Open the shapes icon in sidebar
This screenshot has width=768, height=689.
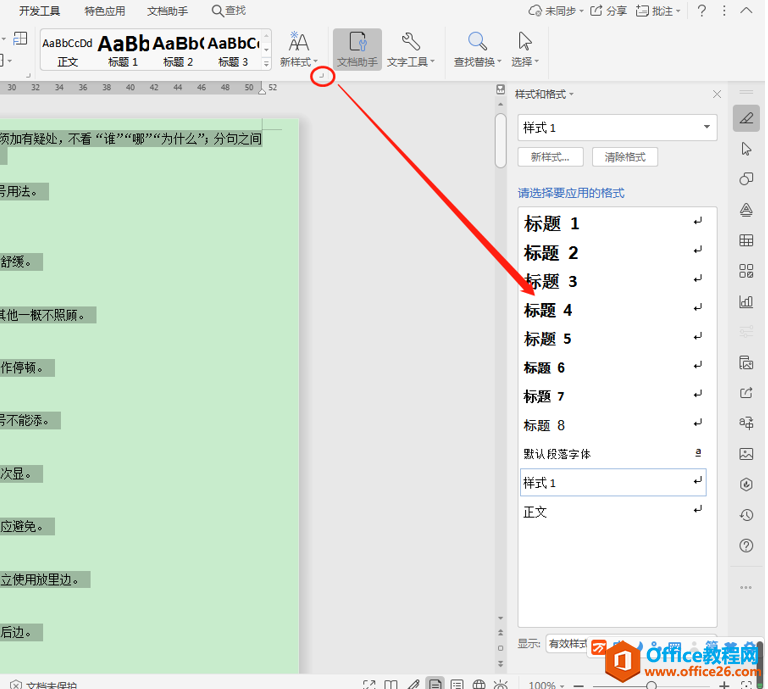point(746,179)
